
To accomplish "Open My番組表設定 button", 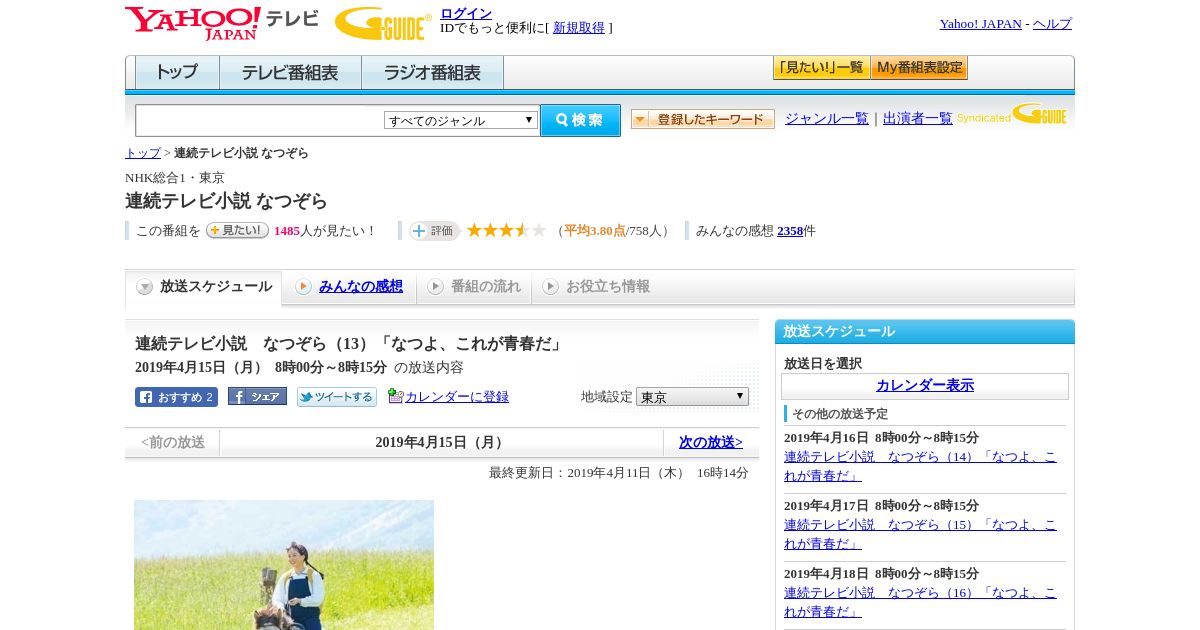I will click(x=919, y=68).
